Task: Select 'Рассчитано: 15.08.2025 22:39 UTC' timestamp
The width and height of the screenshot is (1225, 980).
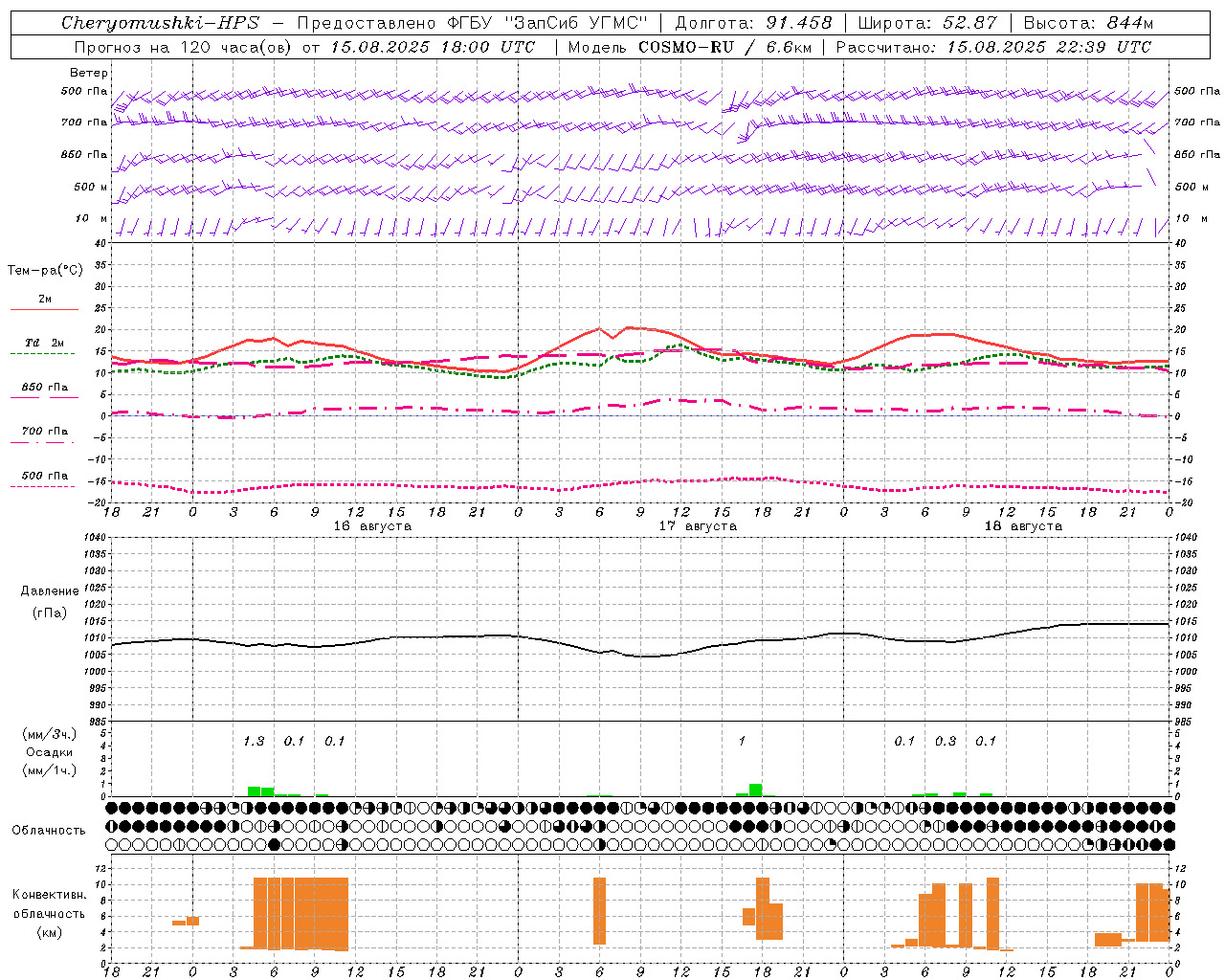Action: (993, 47)
